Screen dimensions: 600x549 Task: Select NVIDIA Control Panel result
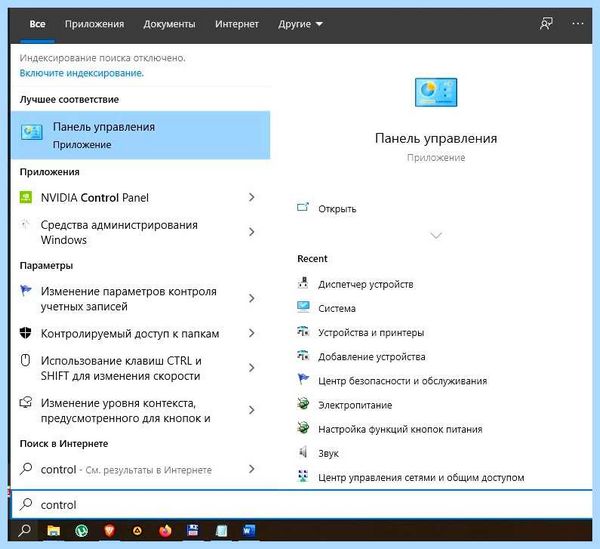click(140, 197)
